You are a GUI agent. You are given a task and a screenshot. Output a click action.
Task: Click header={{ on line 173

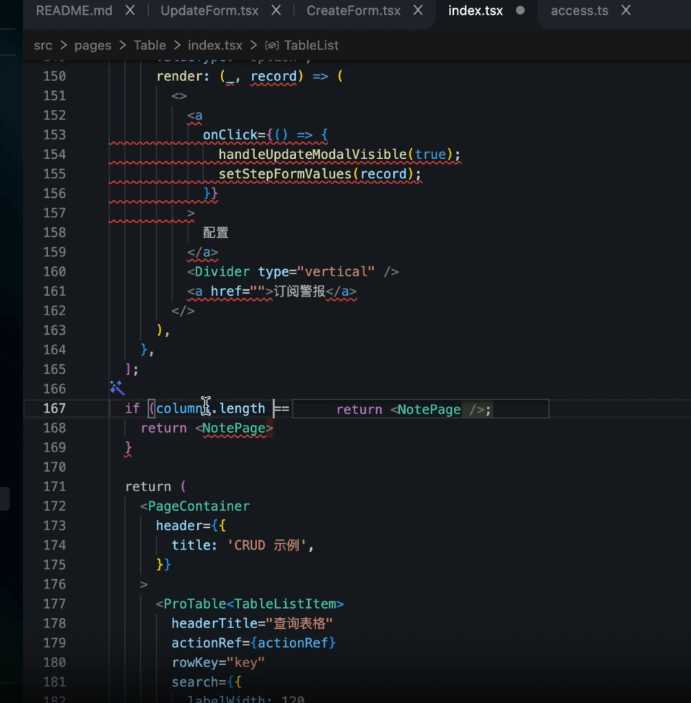191,525
